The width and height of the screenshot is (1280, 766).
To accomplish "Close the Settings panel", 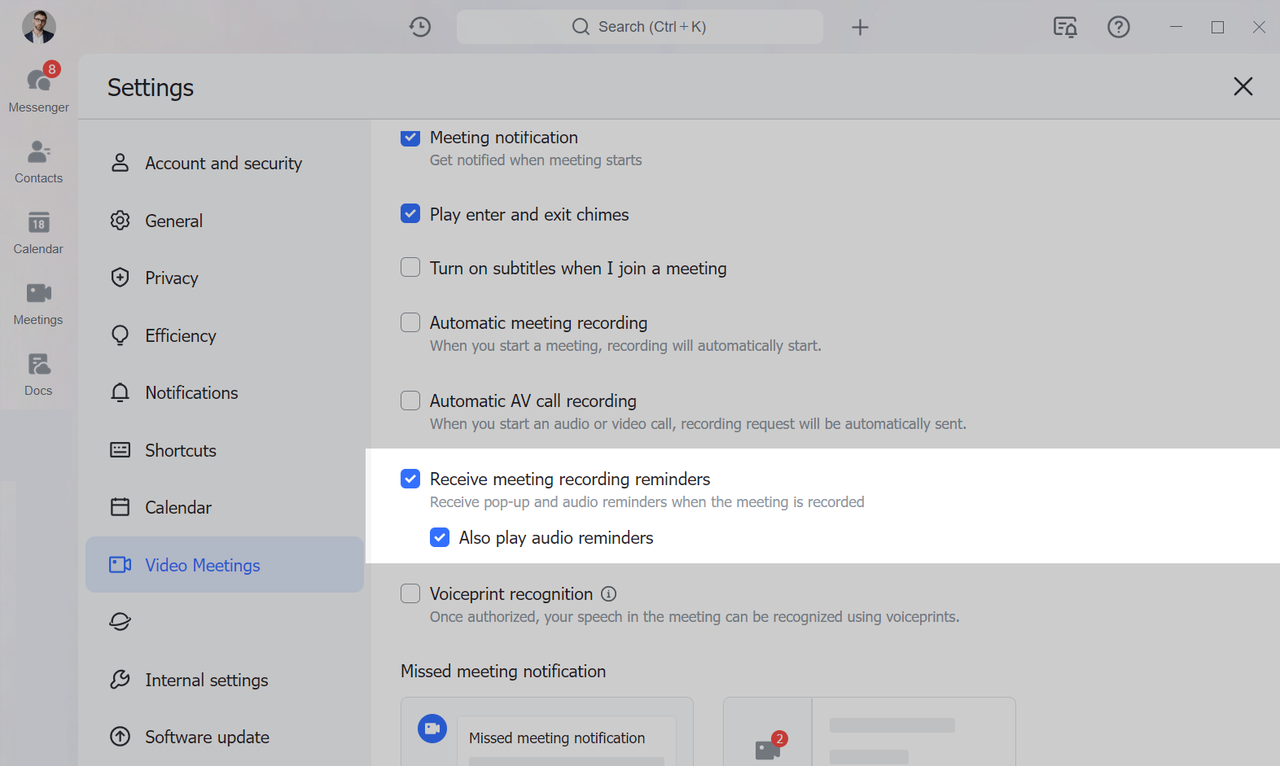I will (x=1243, y=87).
